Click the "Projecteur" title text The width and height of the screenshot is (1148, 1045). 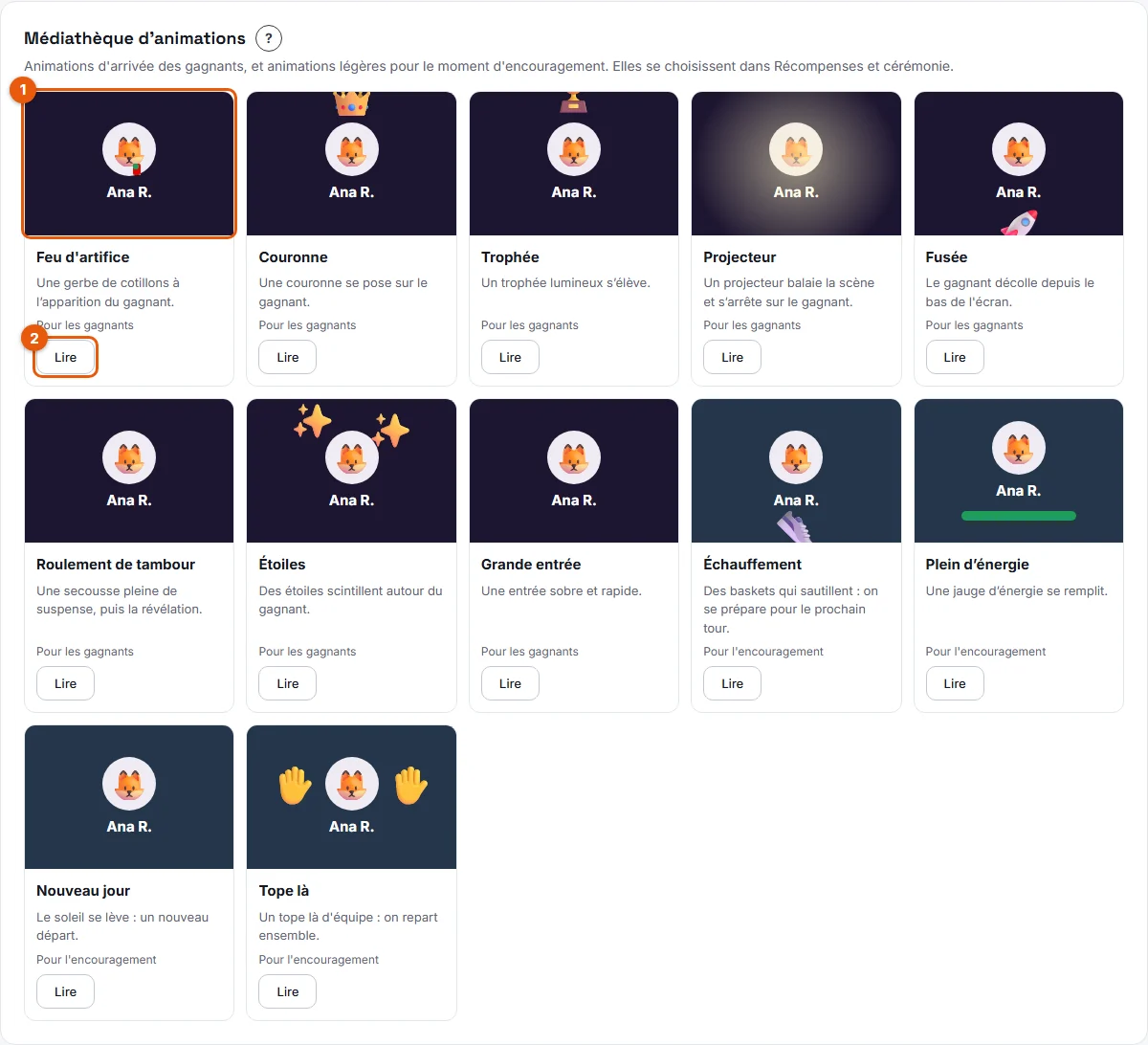[740, 257]
